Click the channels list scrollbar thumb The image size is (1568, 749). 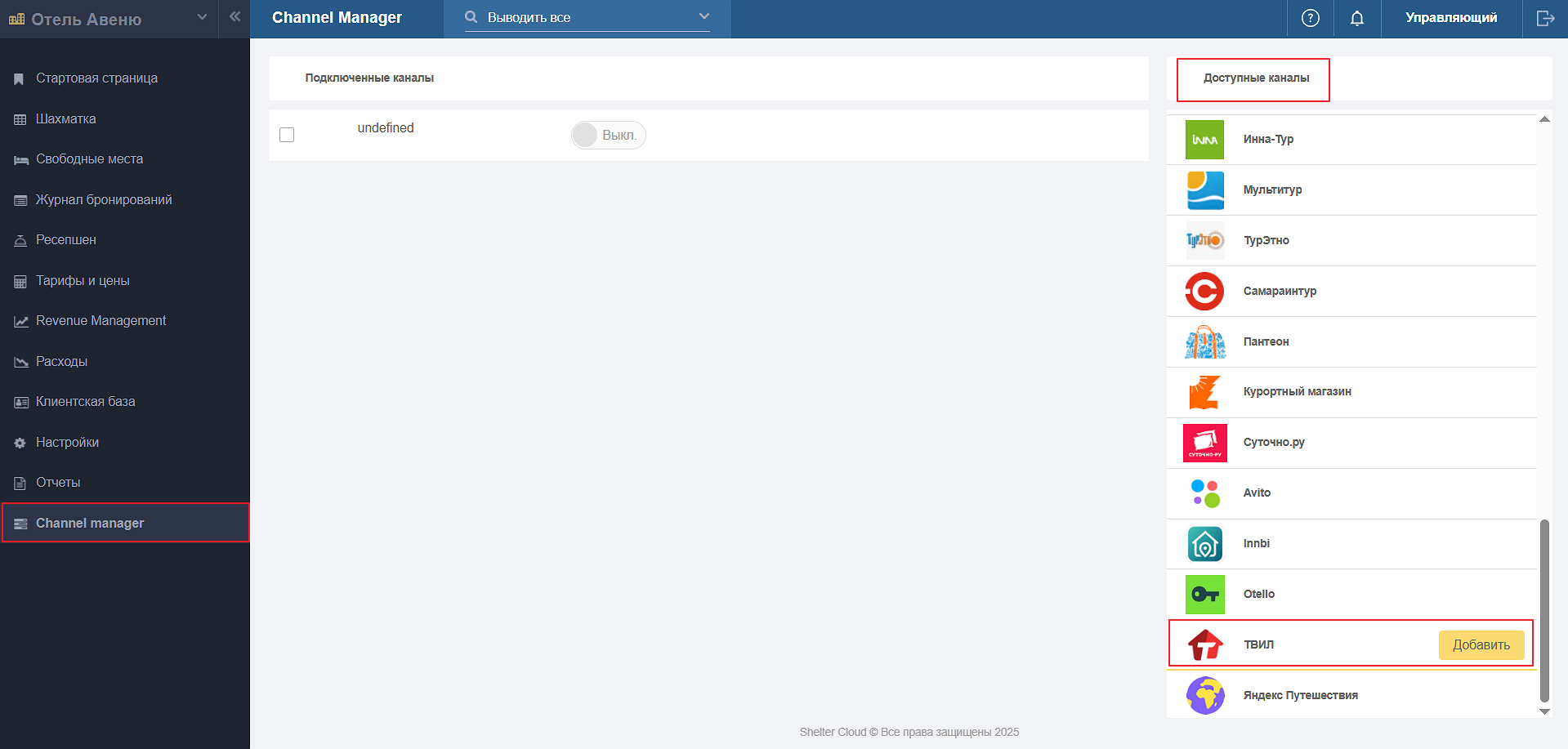click(x=1544, y=610)
